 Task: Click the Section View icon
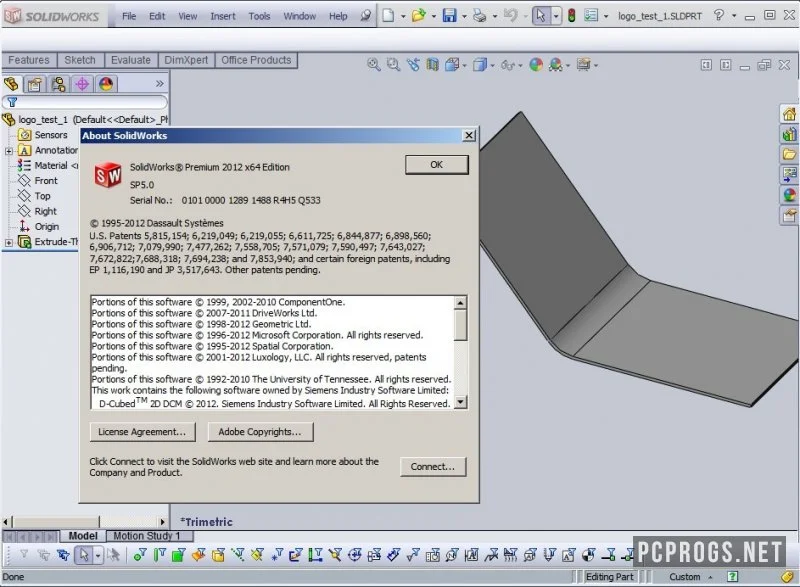click(433, 65)
